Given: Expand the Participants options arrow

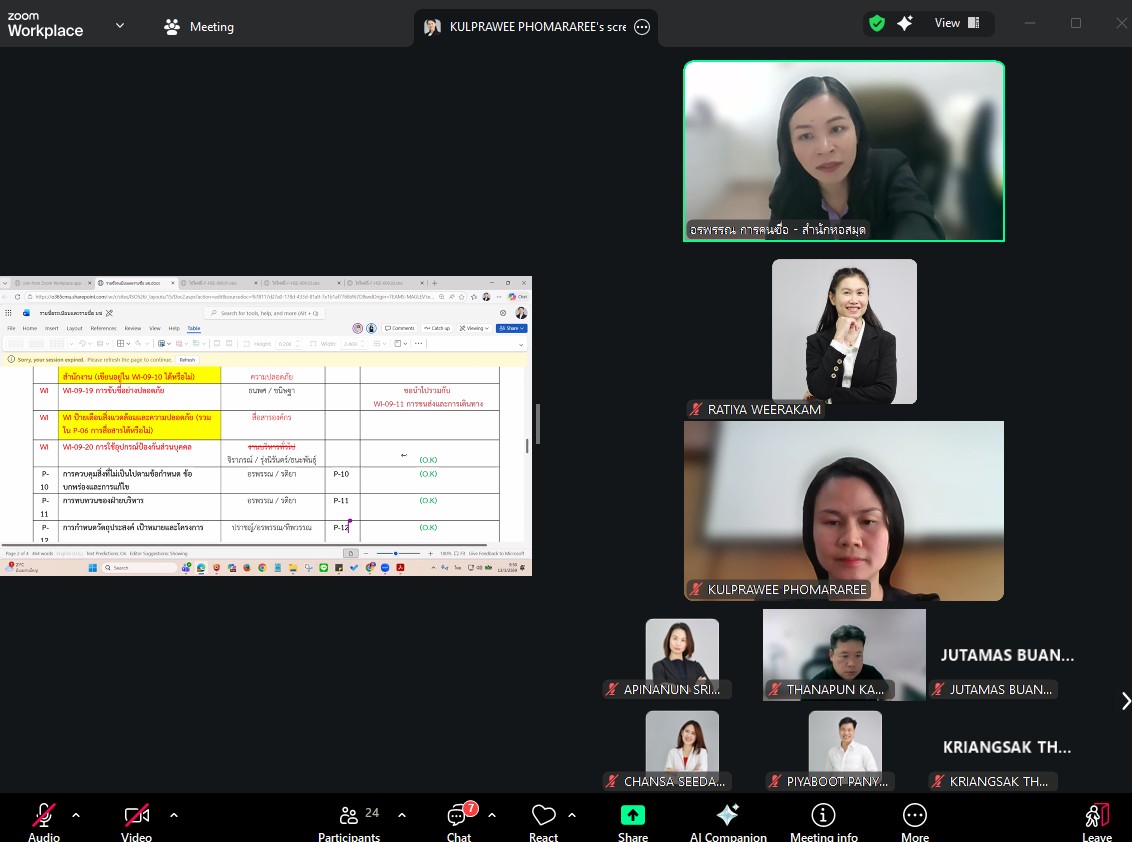Looking at the screenshot, I should 402,814.
